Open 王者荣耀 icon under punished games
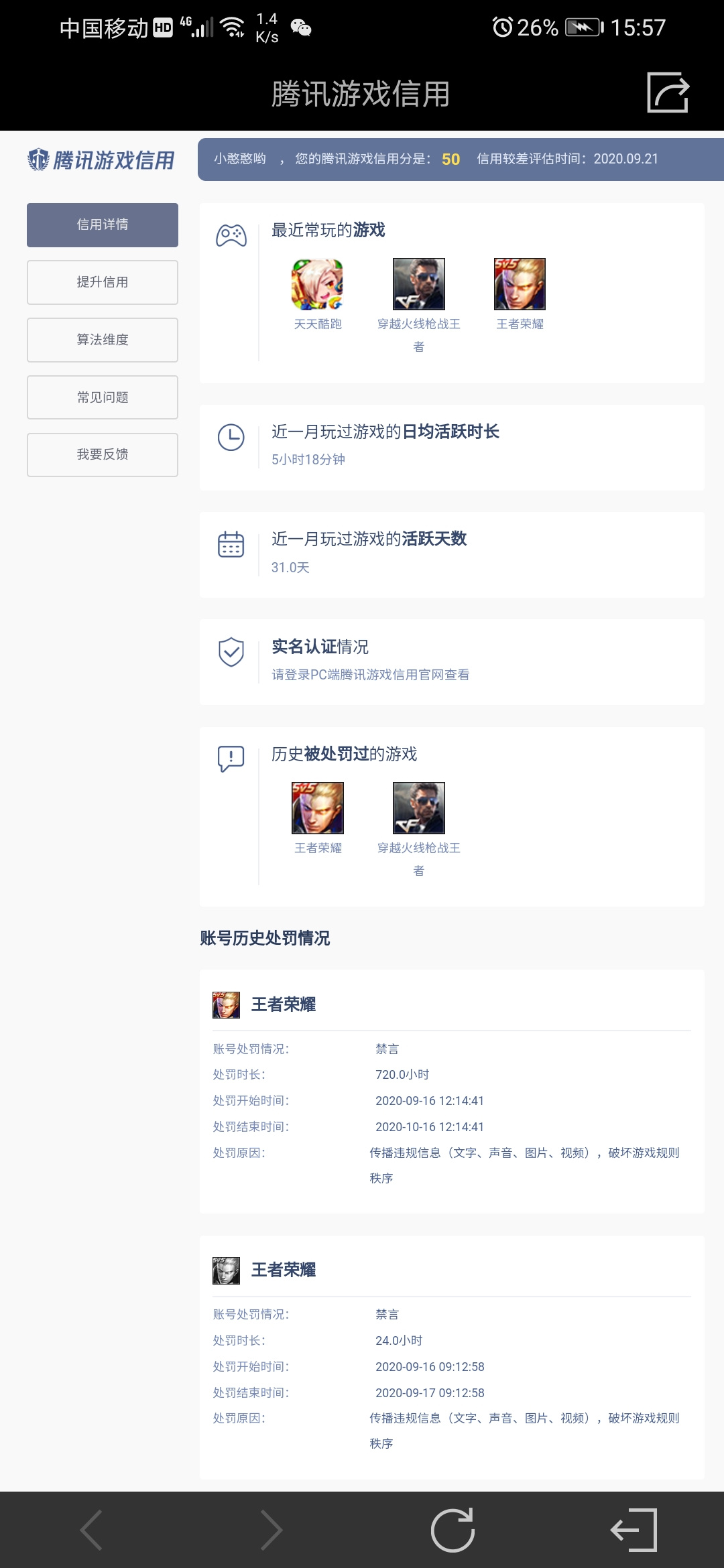Screen dimensions: 724x1568 point(318,807)
